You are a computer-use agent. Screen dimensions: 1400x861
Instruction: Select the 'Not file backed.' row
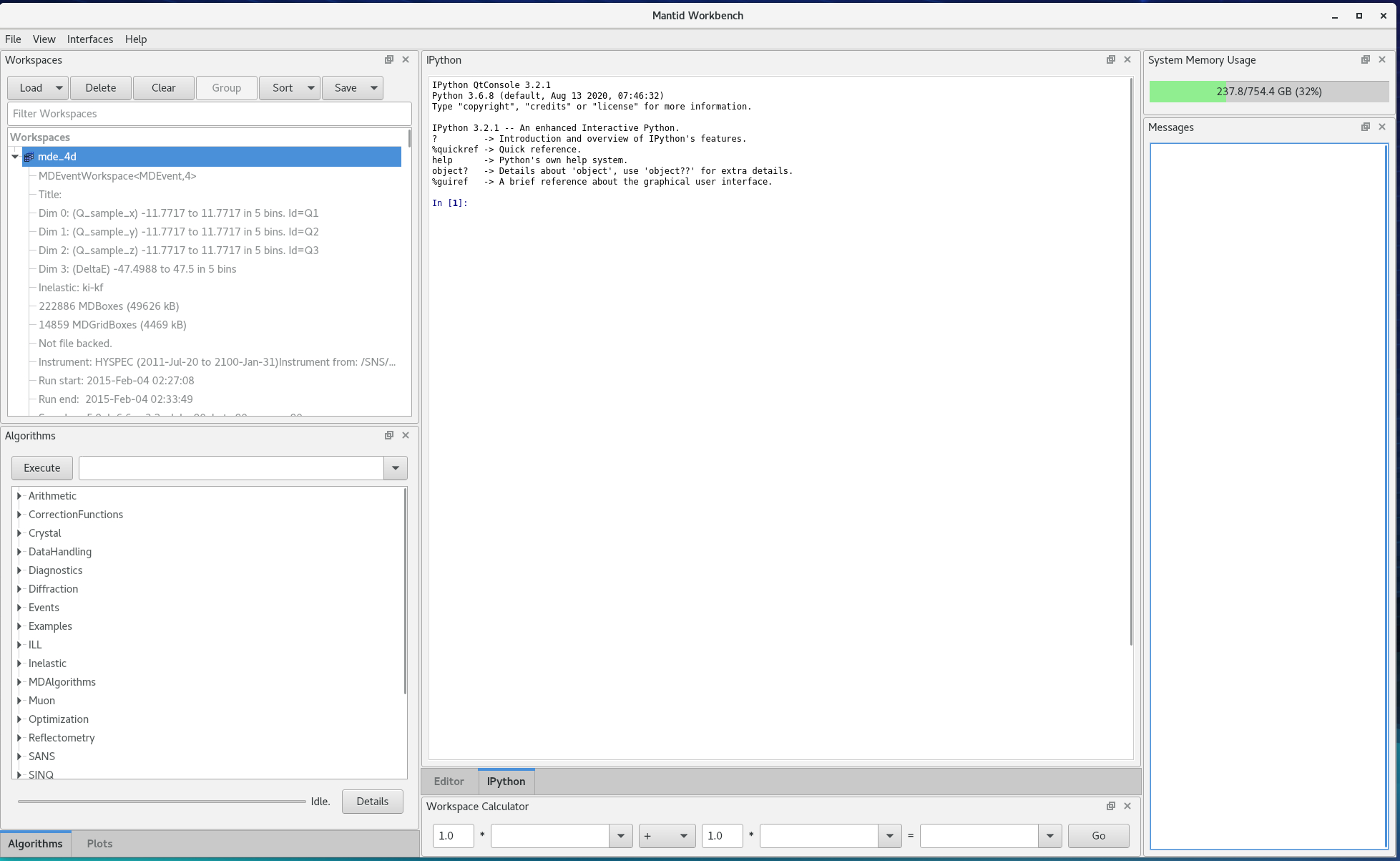(x=75, y=344)
